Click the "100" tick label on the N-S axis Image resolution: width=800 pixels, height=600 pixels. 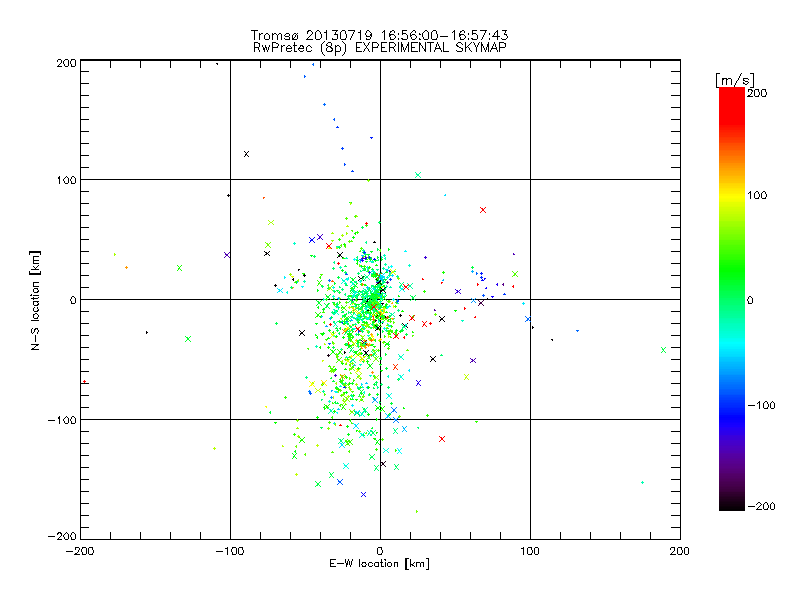point(66,180)
